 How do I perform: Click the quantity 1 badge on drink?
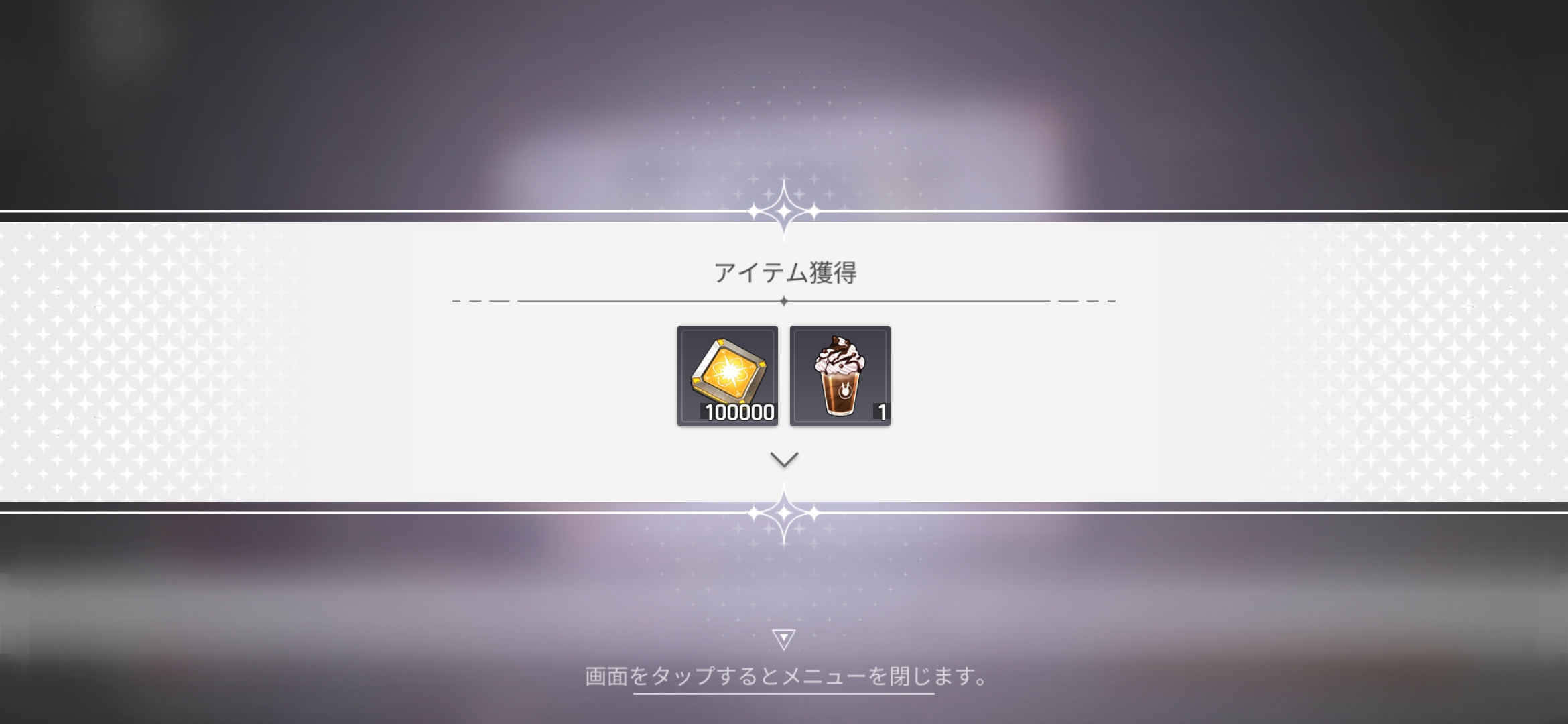[x=882, y=412]
